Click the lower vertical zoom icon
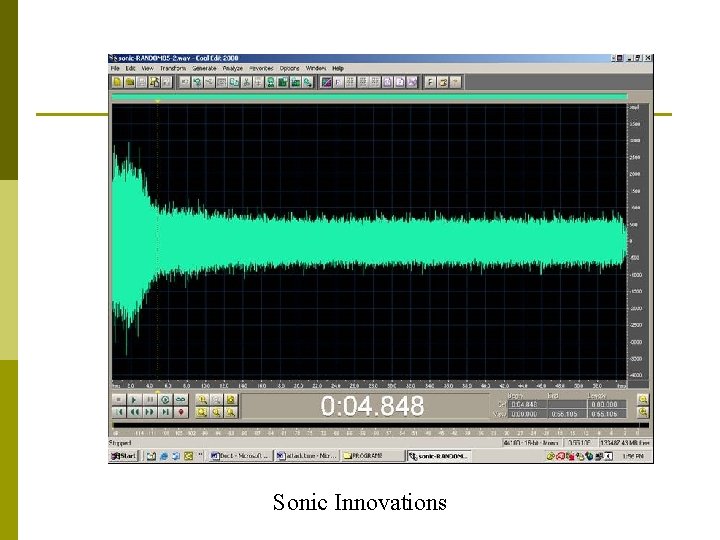Image resolution: width=720 pixels, height=540 pixels. click(x=643, y=412)
